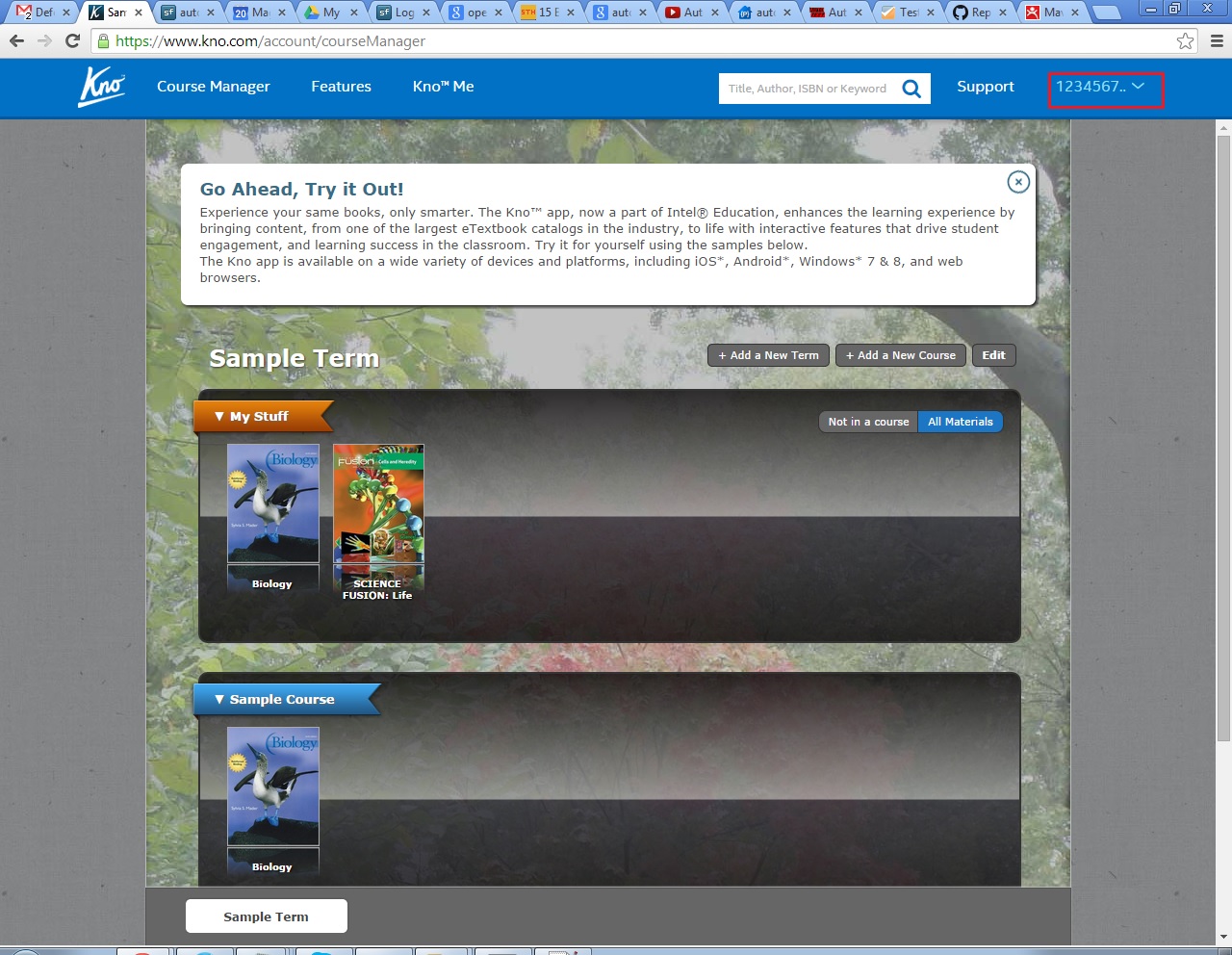Switch to the 'Tes' checkmark tab
This screenshot has height=955, width=1232.
coord(907,13)
